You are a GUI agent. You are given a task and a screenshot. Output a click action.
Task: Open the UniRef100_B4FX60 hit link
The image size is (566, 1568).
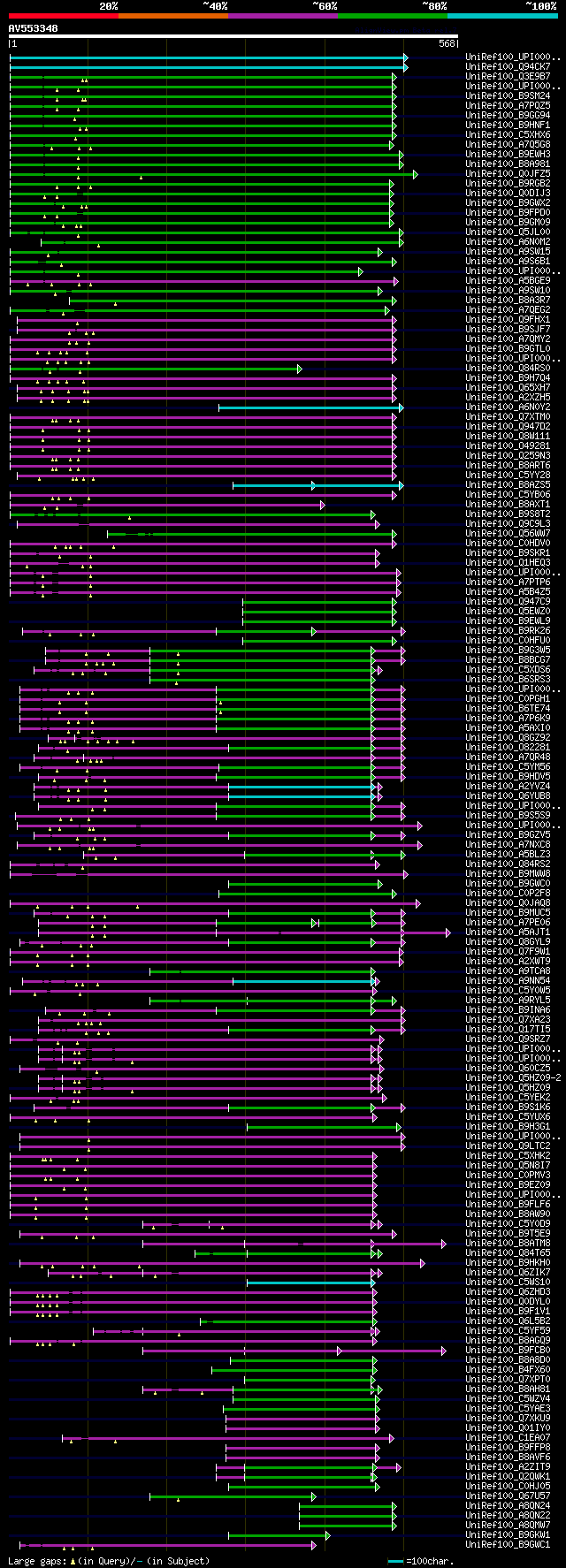[508, 1370]
